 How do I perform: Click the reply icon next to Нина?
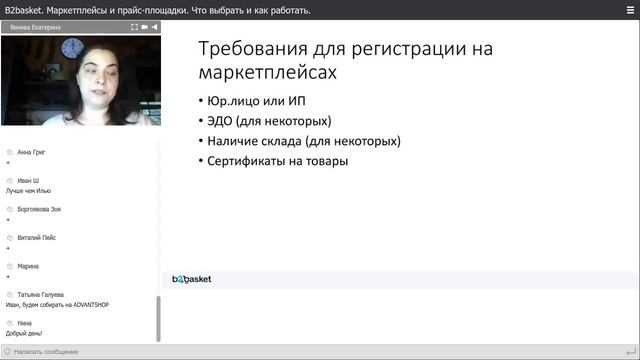10,323
